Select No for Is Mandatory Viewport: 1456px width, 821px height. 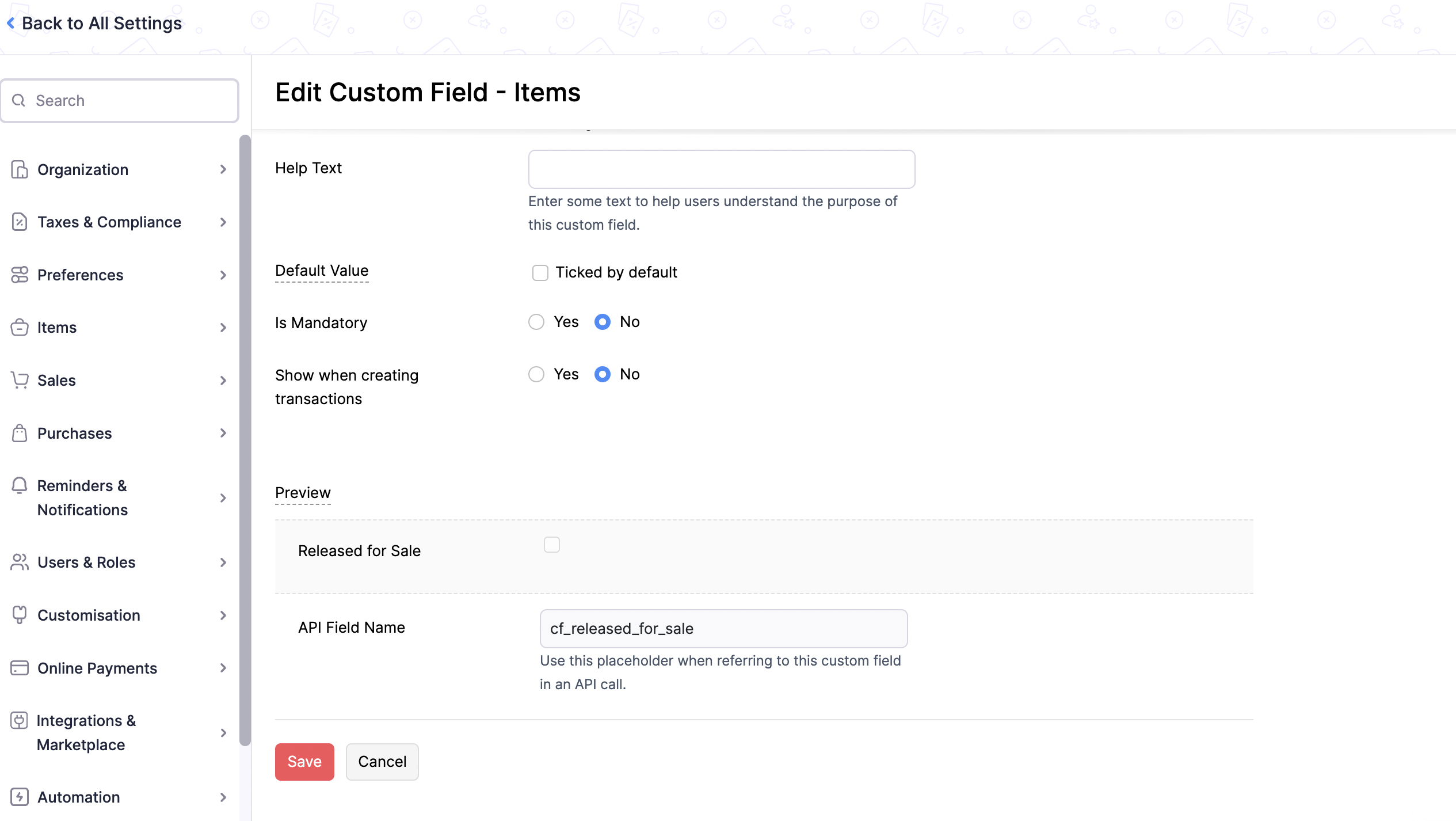tap(603, 322)
